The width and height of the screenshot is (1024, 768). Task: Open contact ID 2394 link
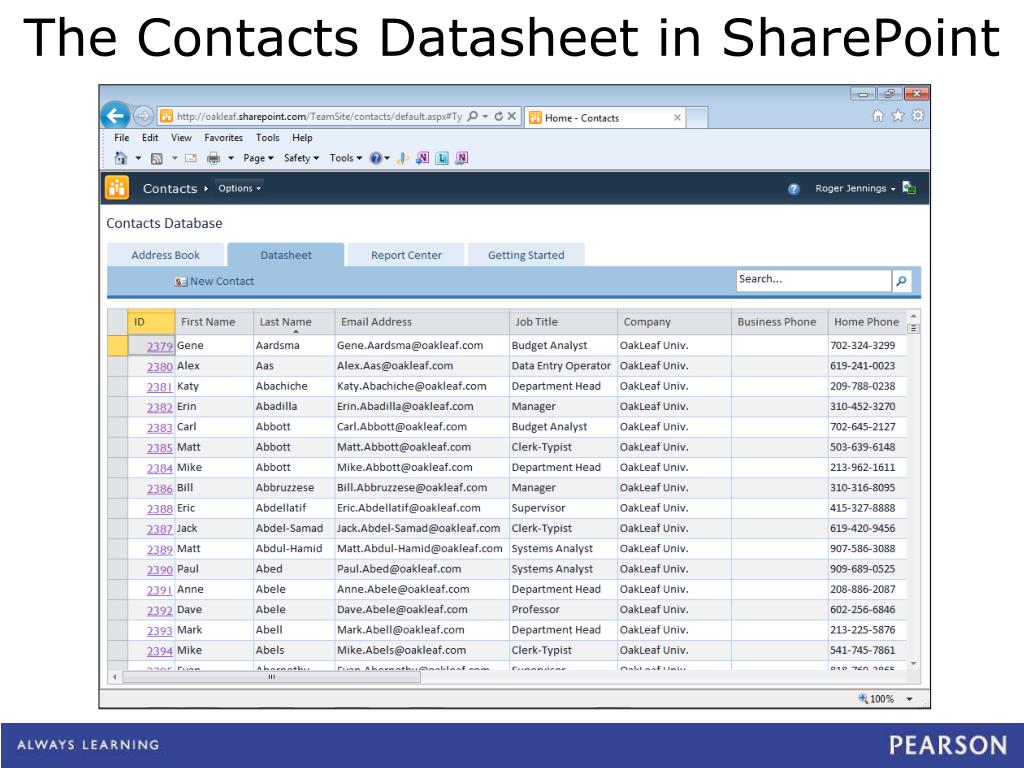click(x=159, y=651)
